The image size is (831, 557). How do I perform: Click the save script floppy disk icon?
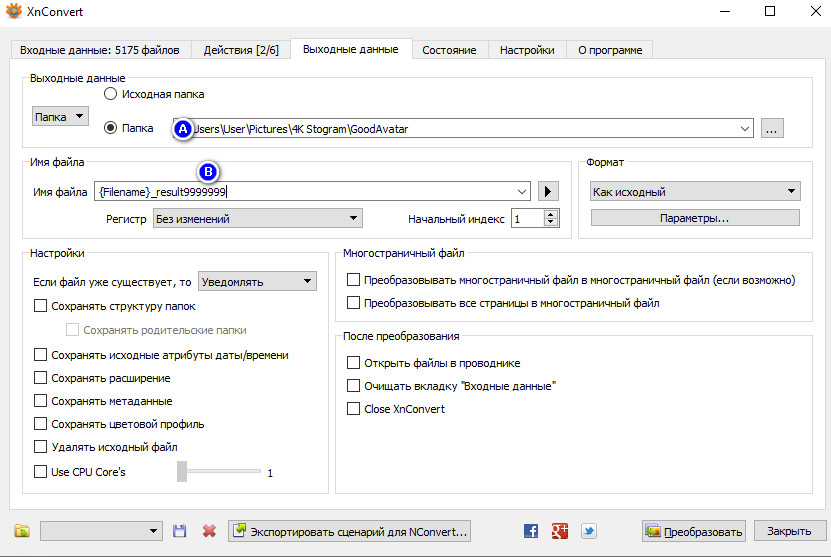pyautogui.click(x=180, y=531)
